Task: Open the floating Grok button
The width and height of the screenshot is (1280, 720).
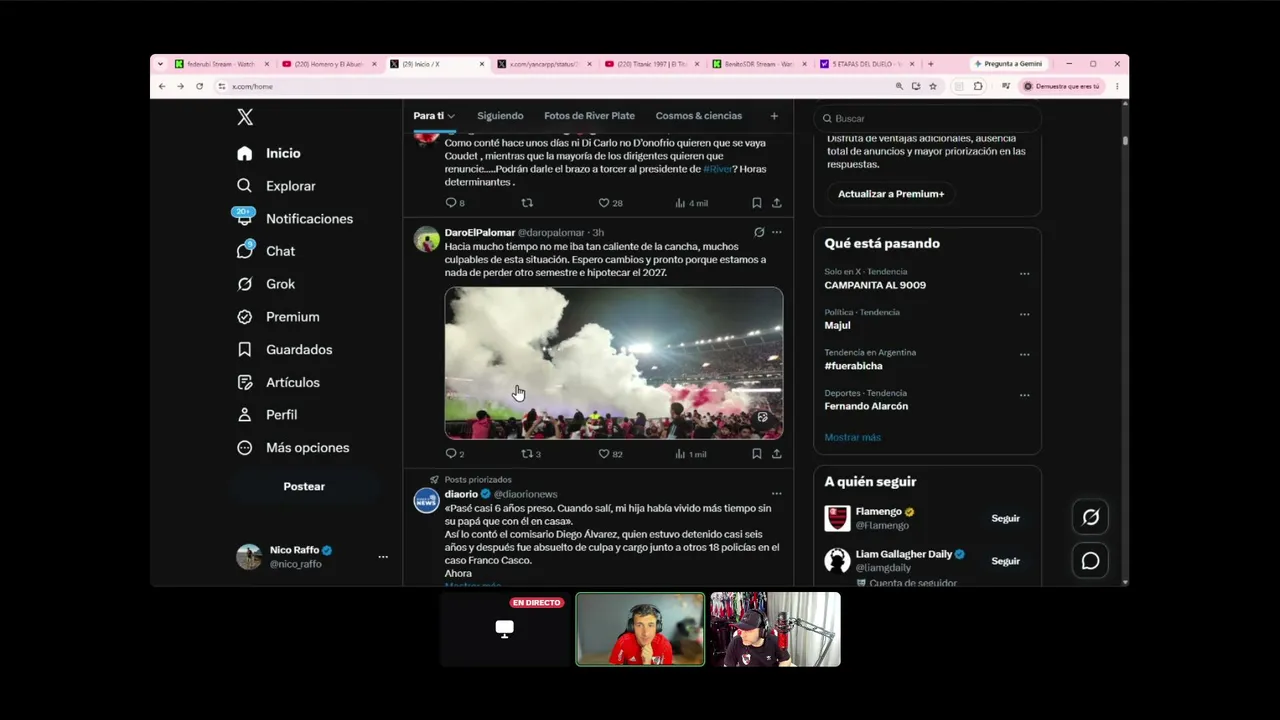Action: point(1091,517)
